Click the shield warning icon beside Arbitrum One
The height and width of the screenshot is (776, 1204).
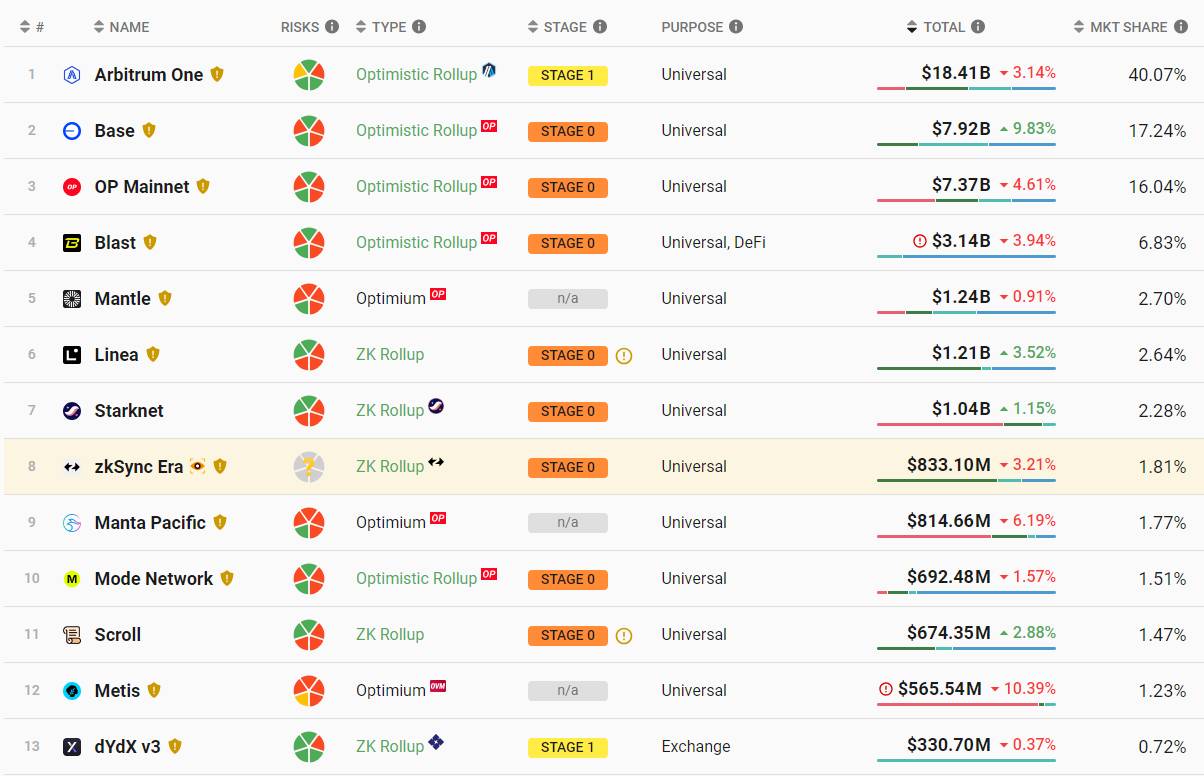217,74
